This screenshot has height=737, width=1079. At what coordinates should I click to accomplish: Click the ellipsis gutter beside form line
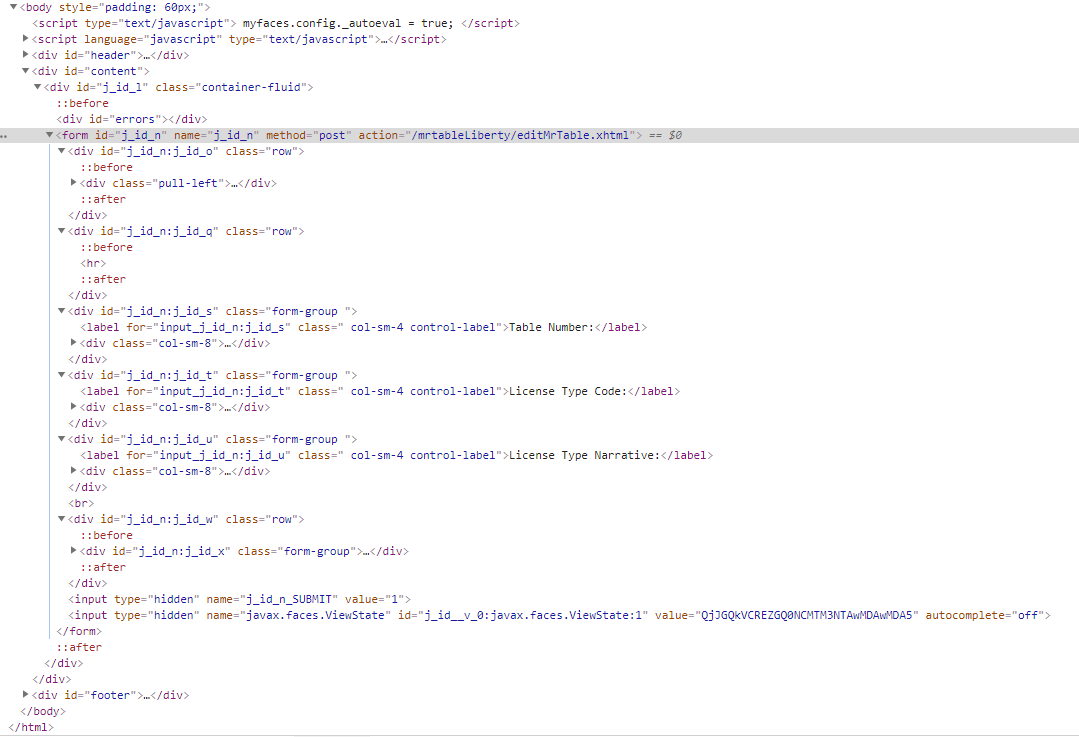pos(4,136)
